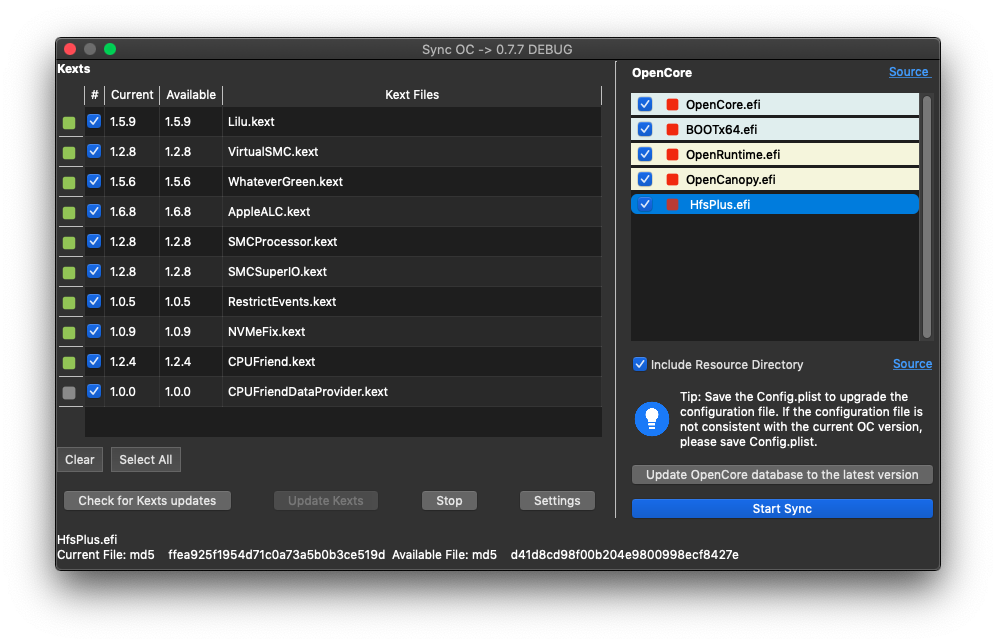Uncheck the CPUFriend.kext checkbox
This screenshot has width=996, height=644.
[x=94, y=361]
